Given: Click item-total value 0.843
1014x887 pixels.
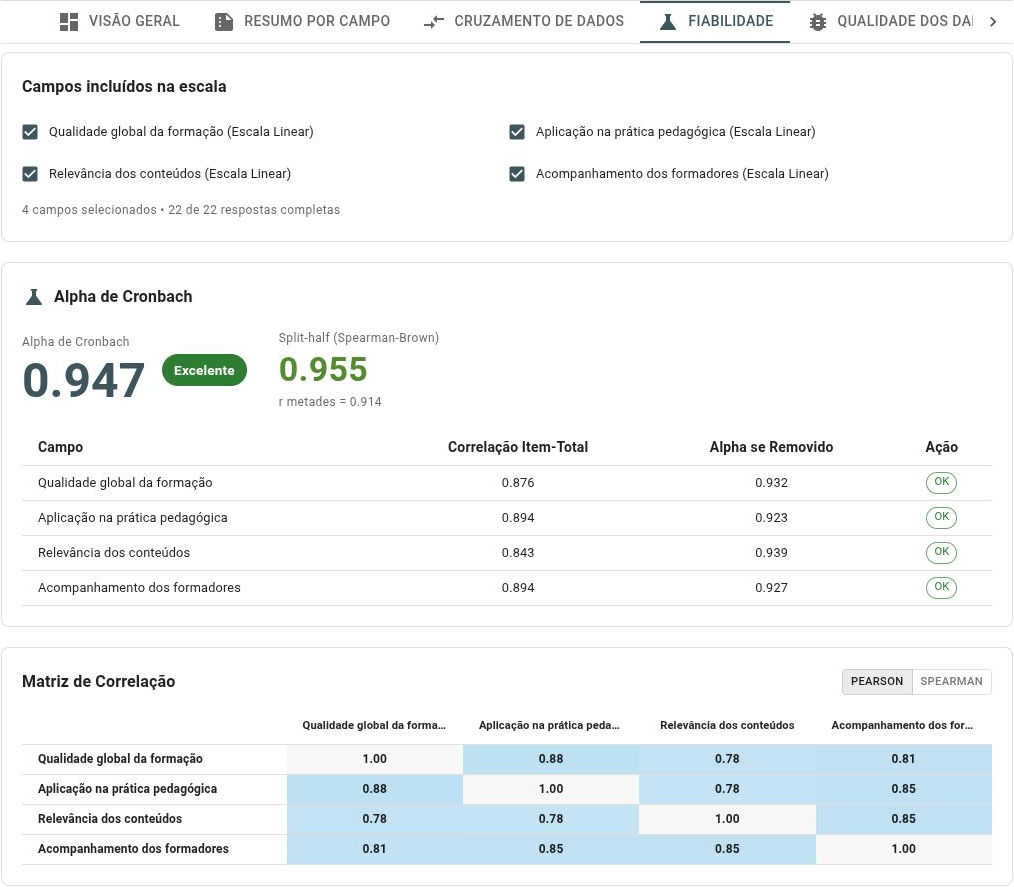Looking at the screenshot, I should tap(518, 553).
